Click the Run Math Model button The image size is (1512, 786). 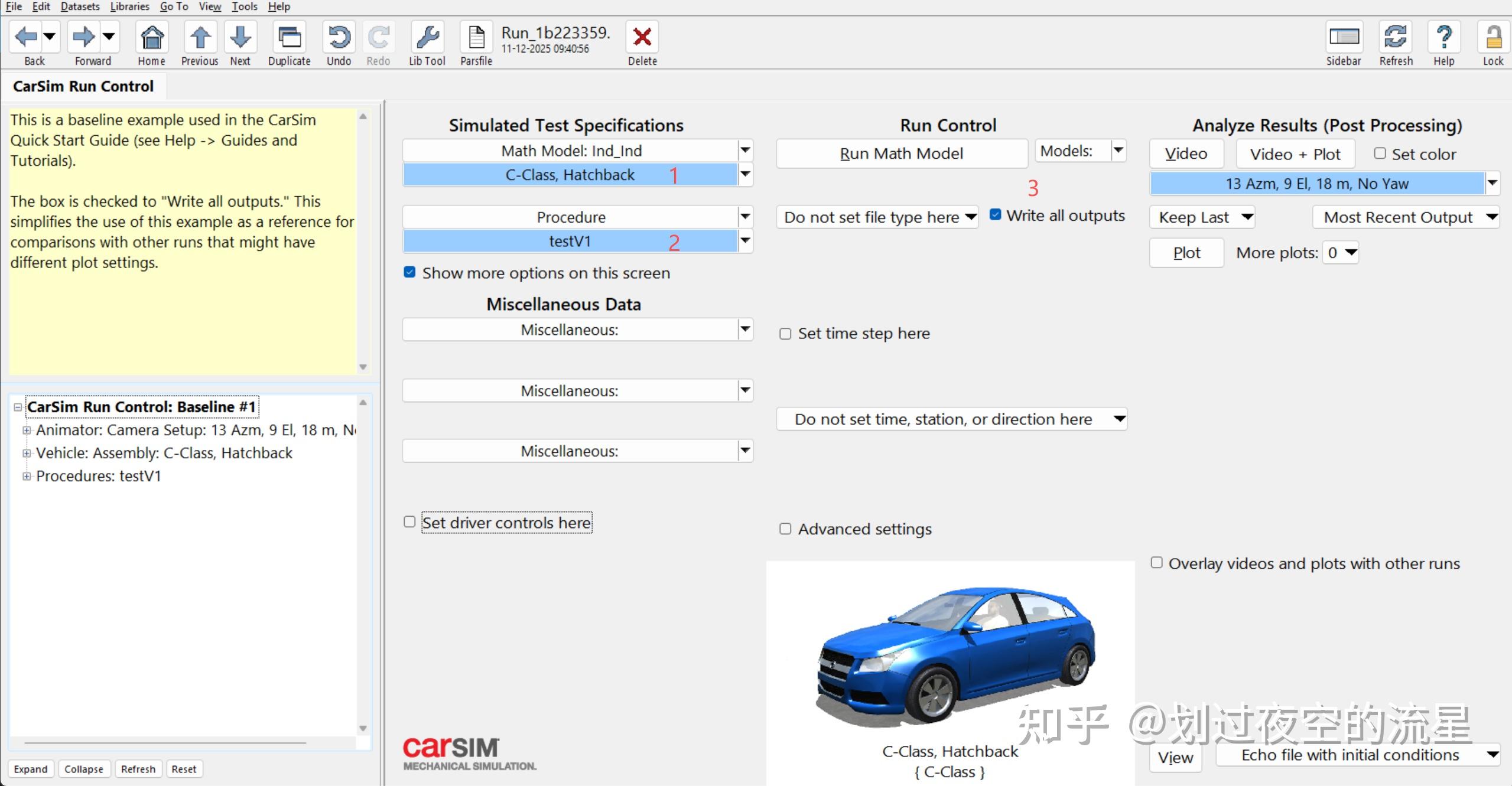point(901,153)
